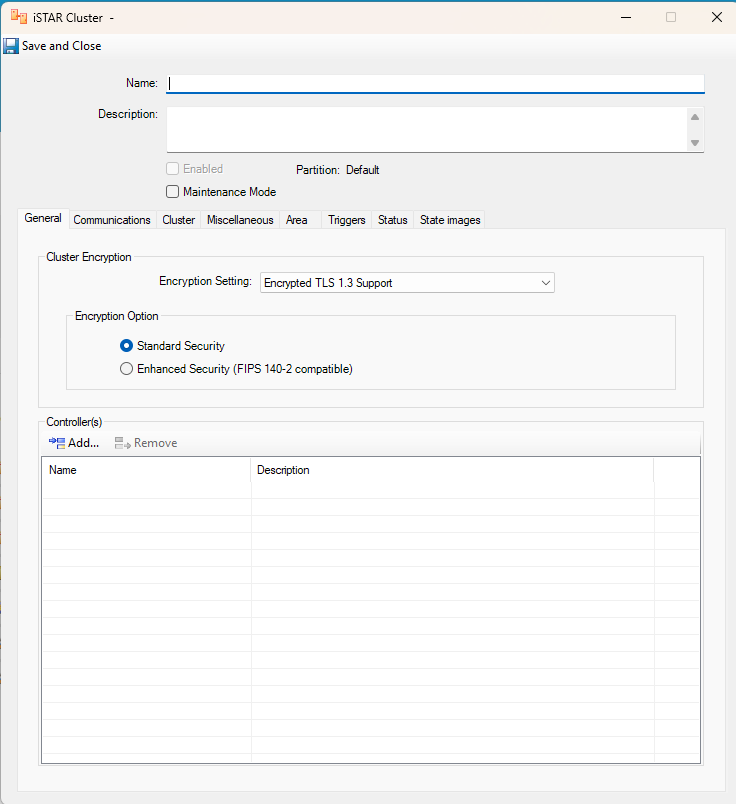Select Enhanced Security FIPS 140-2 option

click(126, 369)
